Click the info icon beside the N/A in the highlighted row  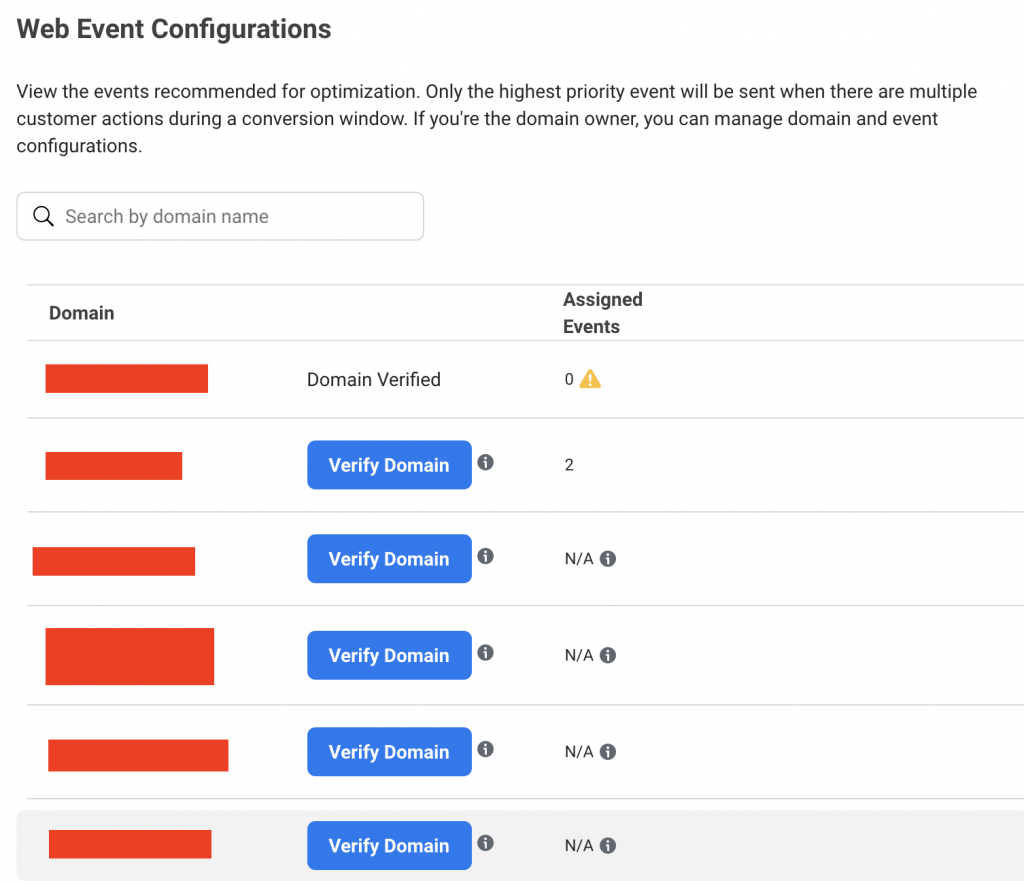608,846
